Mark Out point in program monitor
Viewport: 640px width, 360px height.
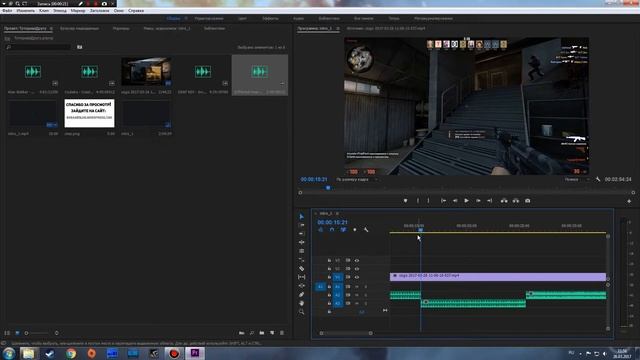click(428, 201)
